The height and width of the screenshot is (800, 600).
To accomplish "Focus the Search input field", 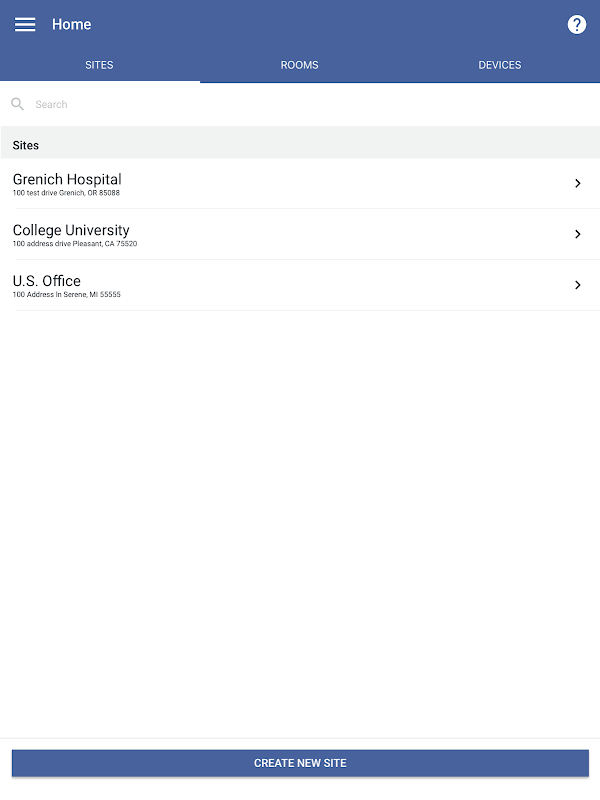I will 306,104.
